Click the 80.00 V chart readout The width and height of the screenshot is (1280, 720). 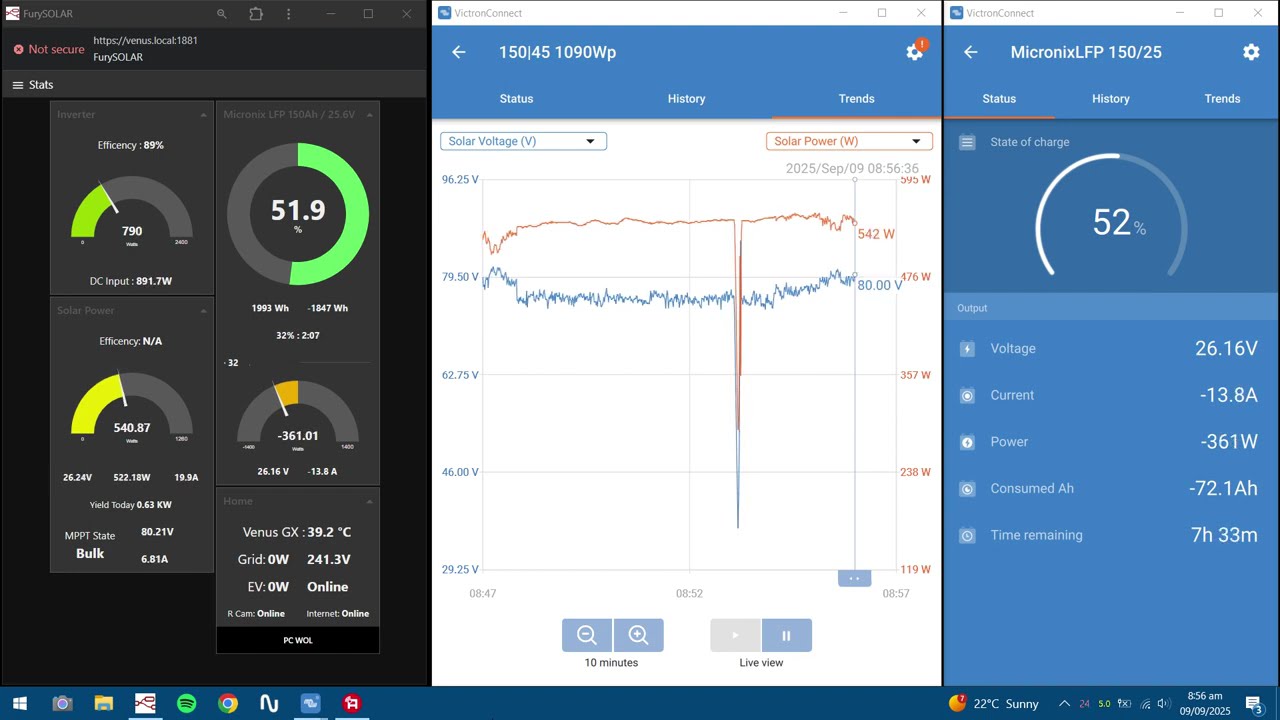[x=880, y=285]
